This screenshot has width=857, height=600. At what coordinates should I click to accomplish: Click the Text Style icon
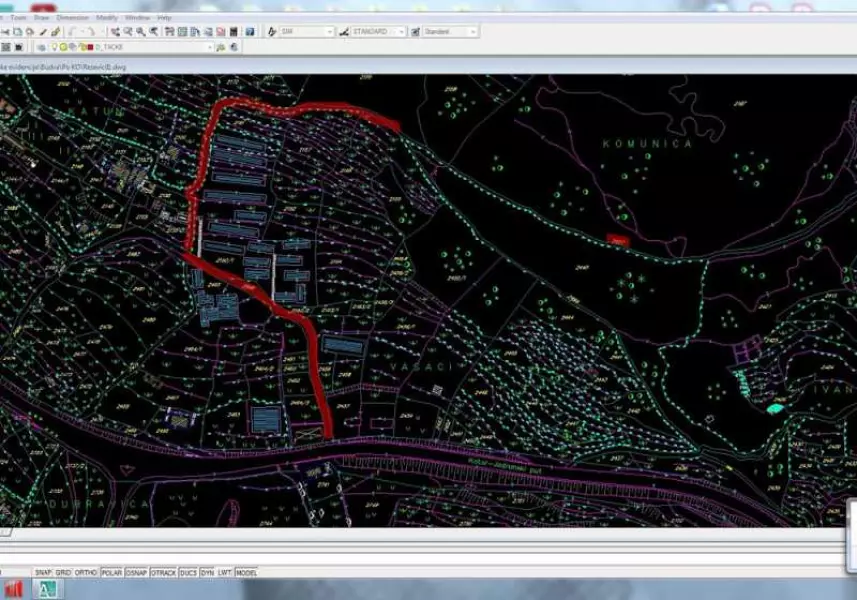pyautogui.click(x=273, y=32)
